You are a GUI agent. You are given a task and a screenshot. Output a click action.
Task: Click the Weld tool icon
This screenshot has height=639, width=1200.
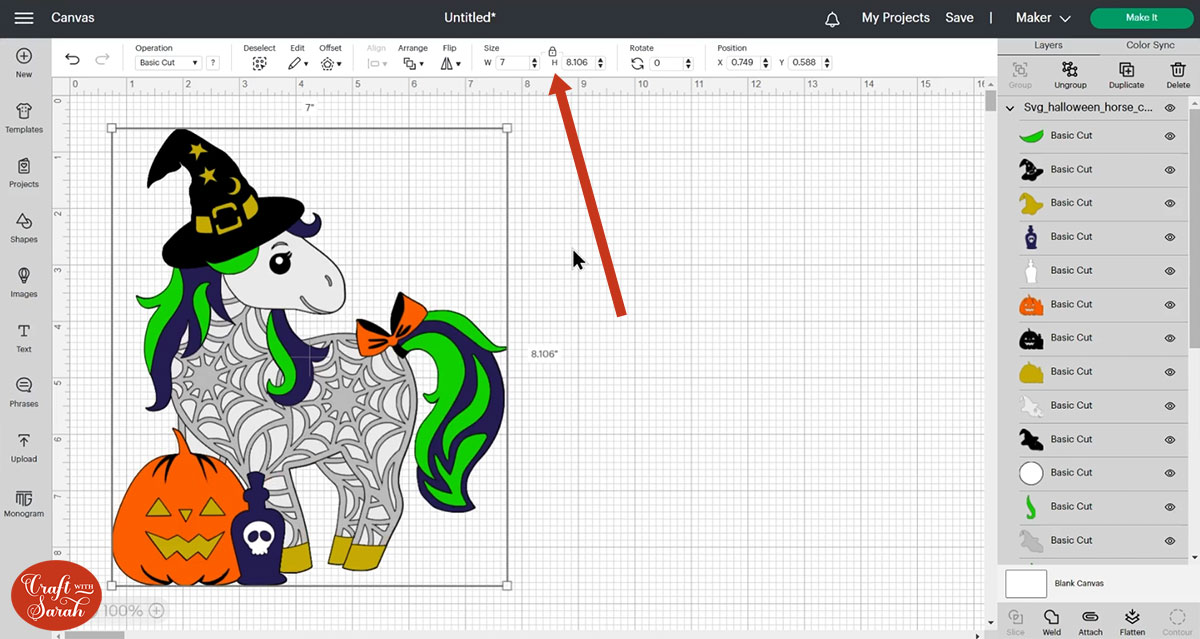click(x=1051, y=620)
